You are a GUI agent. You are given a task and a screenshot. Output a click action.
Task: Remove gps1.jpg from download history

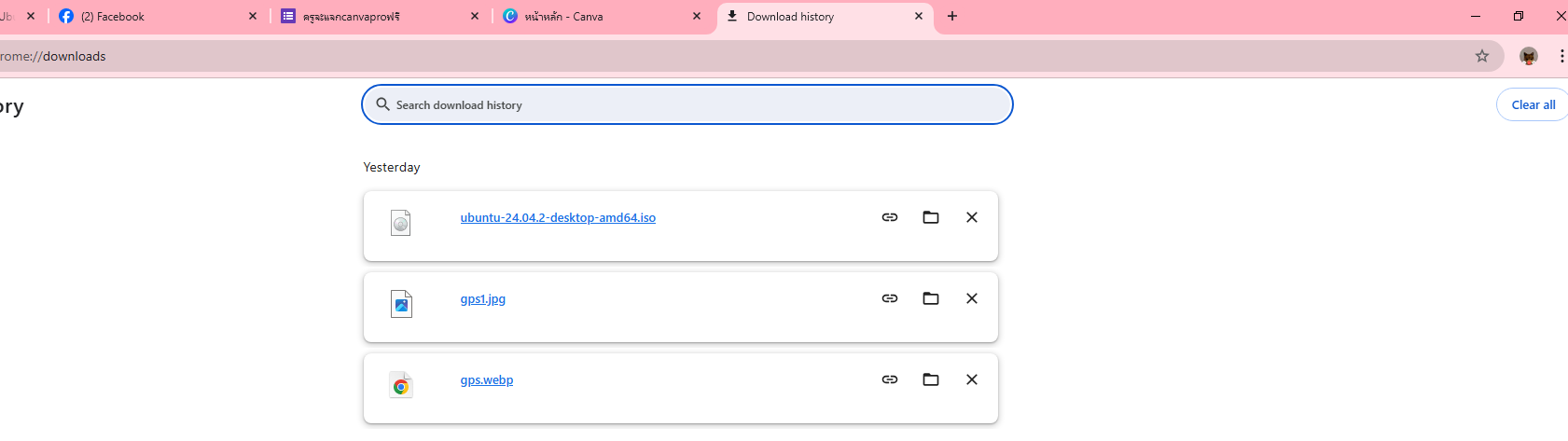(972, 298)
